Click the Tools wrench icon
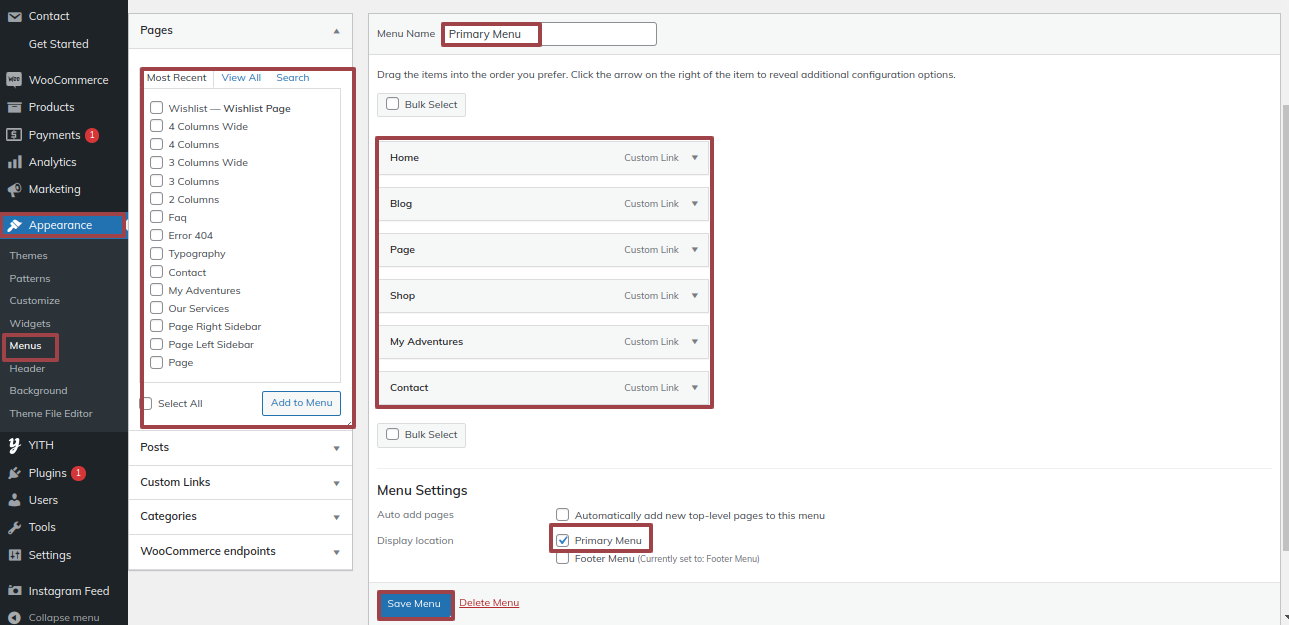 click(14, 527)
